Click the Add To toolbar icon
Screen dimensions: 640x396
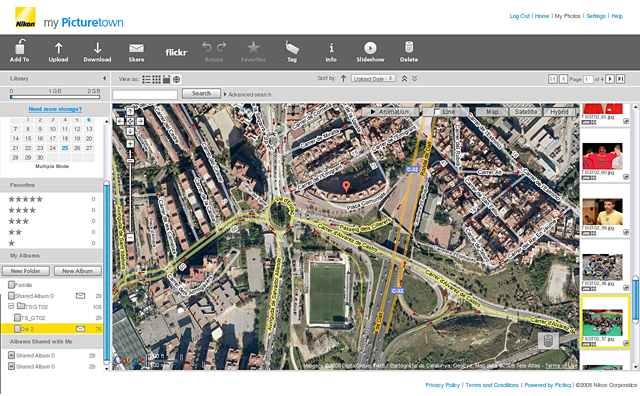click(x=20, y=51)
